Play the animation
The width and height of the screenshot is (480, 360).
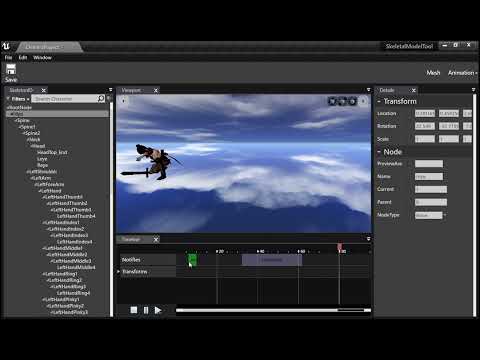coord(158,310)
